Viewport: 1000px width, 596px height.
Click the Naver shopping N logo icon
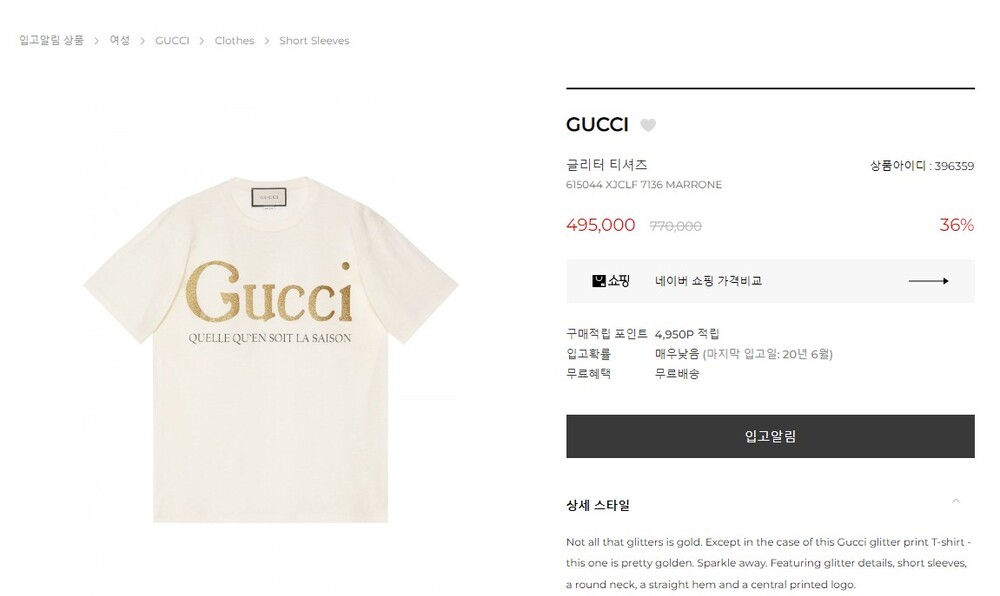(599, 280)
